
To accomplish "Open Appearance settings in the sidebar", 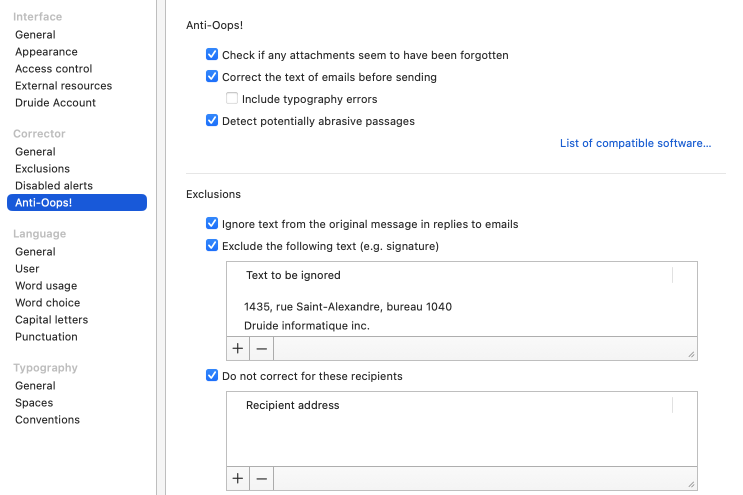I will 46,52.
